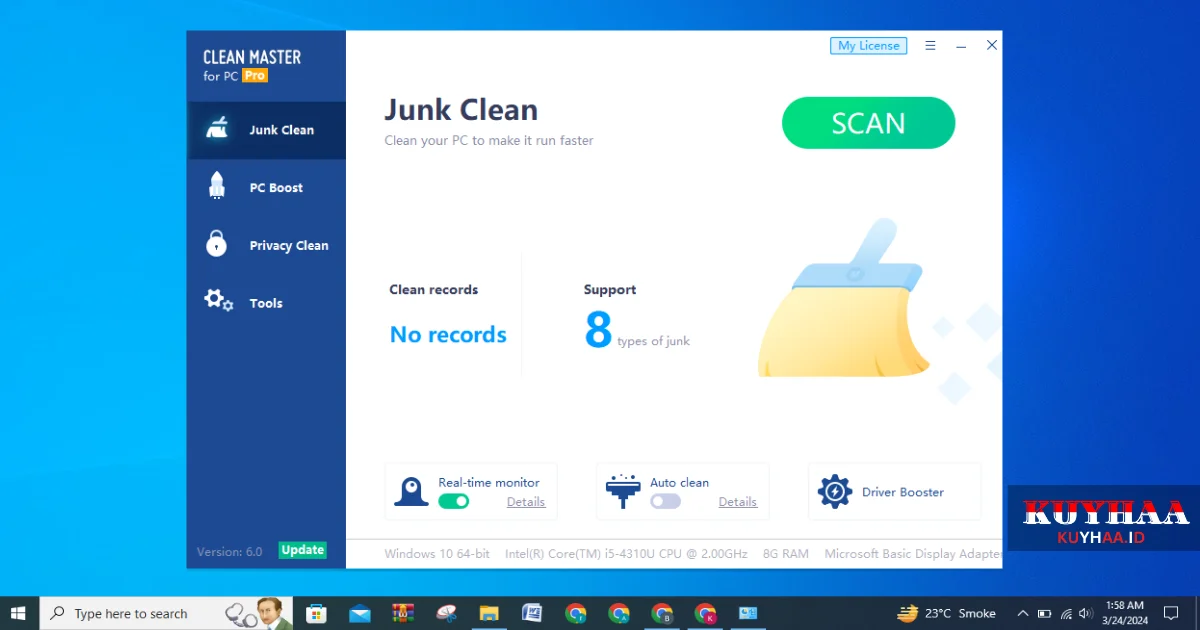Open Chrome profile with B badge
This screenshot has height=630, width=1200.
coord(662,613)
